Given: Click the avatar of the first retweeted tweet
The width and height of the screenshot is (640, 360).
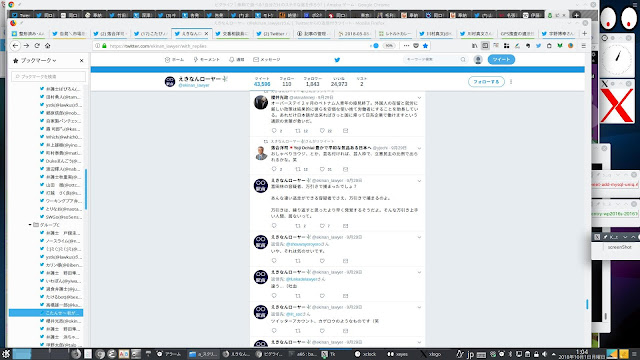Looking at the screenshot, I should (x=261, y=102).
